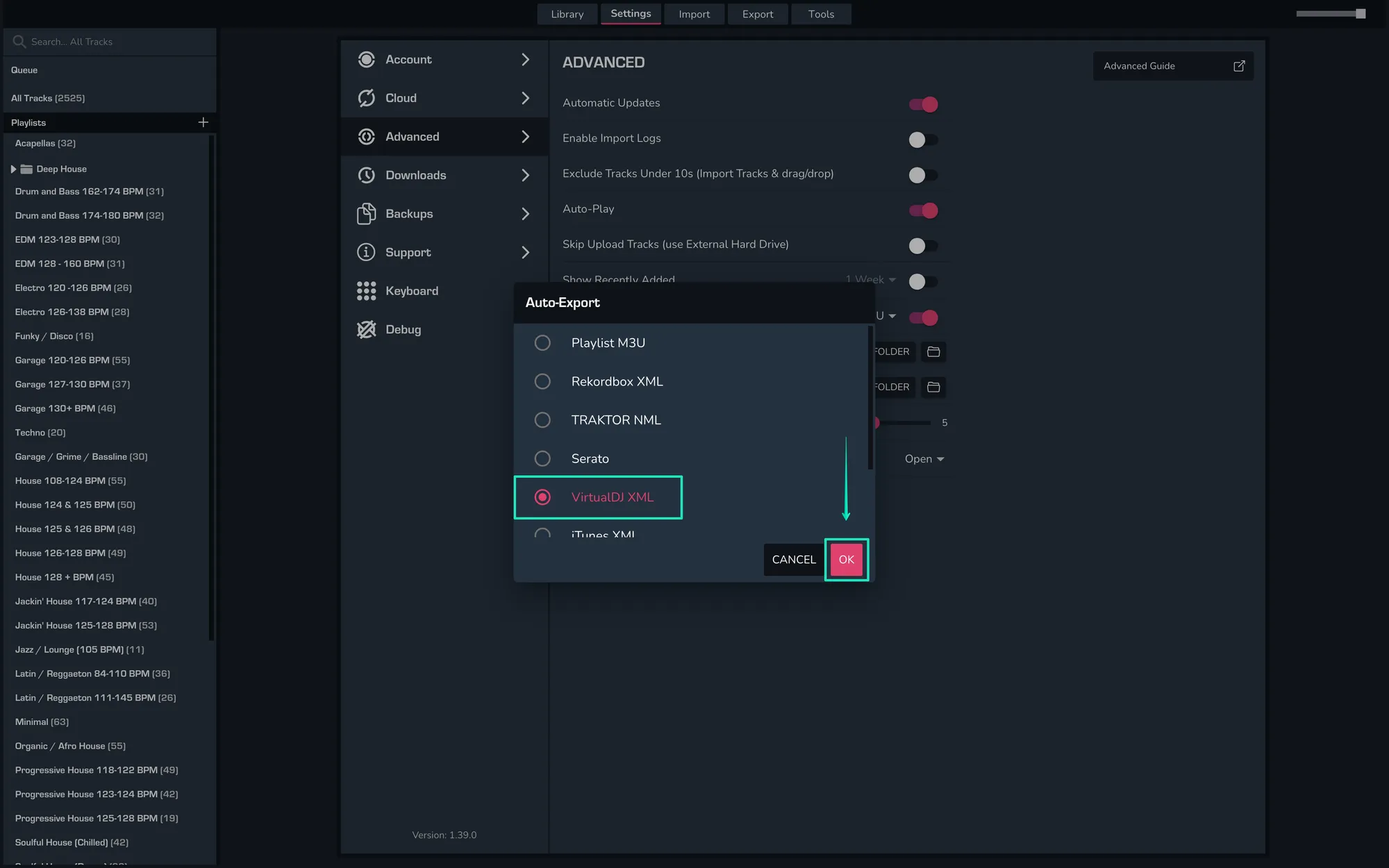1389x868 pixels.
Task: Open the Advanced Guide external link
Action: tap(1239, 66)
